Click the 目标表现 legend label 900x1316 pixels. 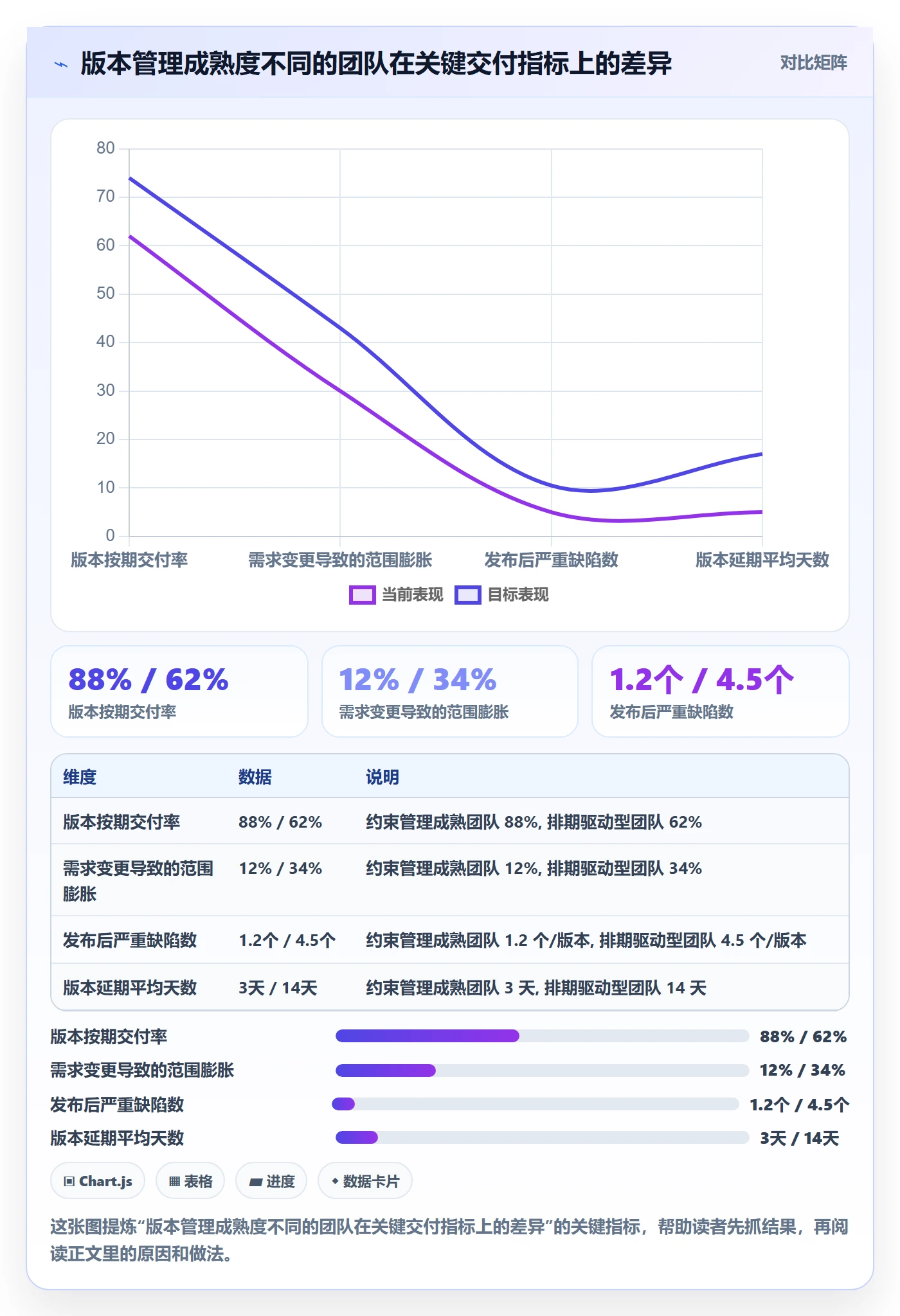(x=518, y=595)
